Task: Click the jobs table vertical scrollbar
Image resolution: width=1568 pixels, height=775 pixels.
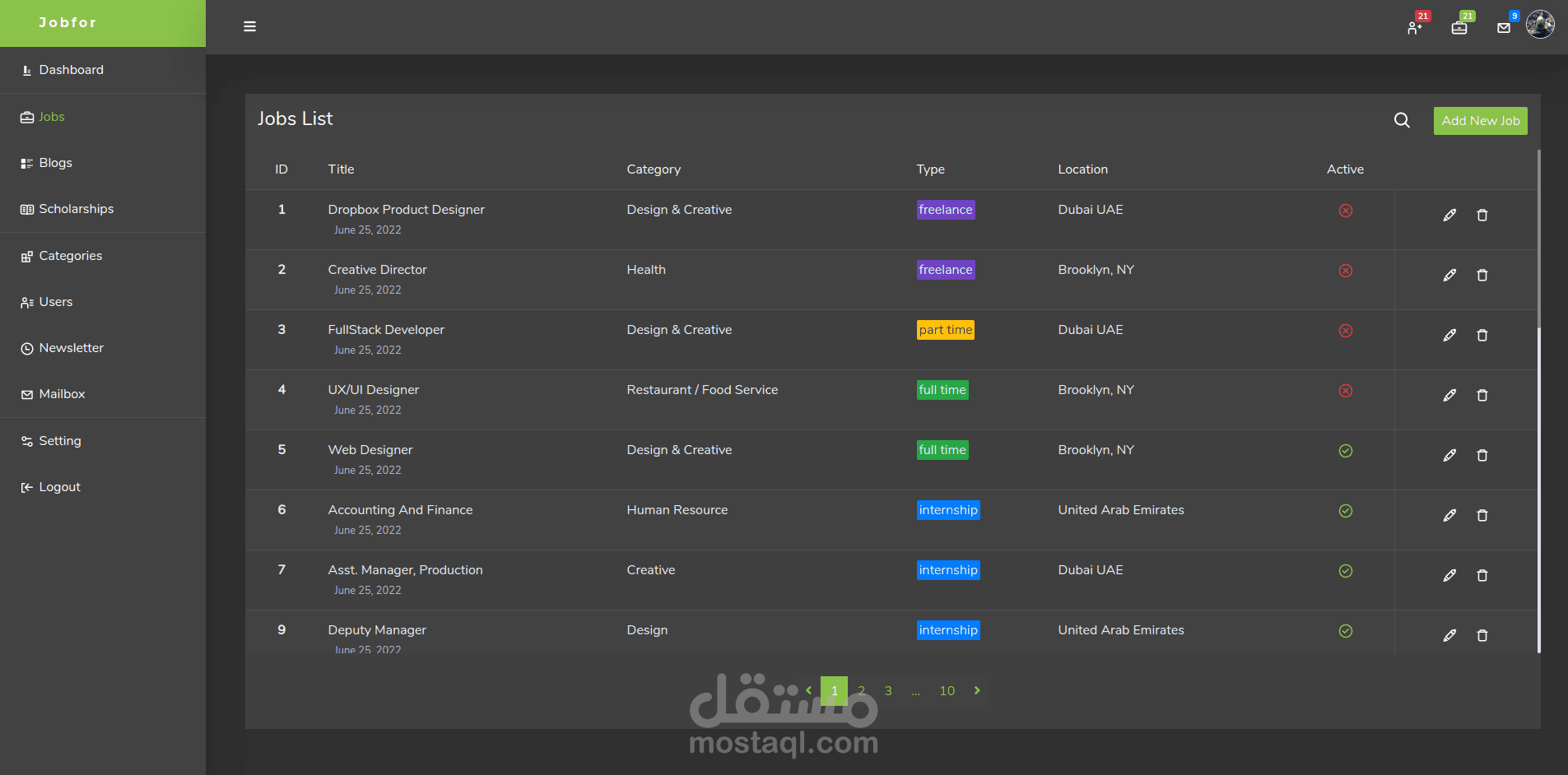Action: 1538,401
